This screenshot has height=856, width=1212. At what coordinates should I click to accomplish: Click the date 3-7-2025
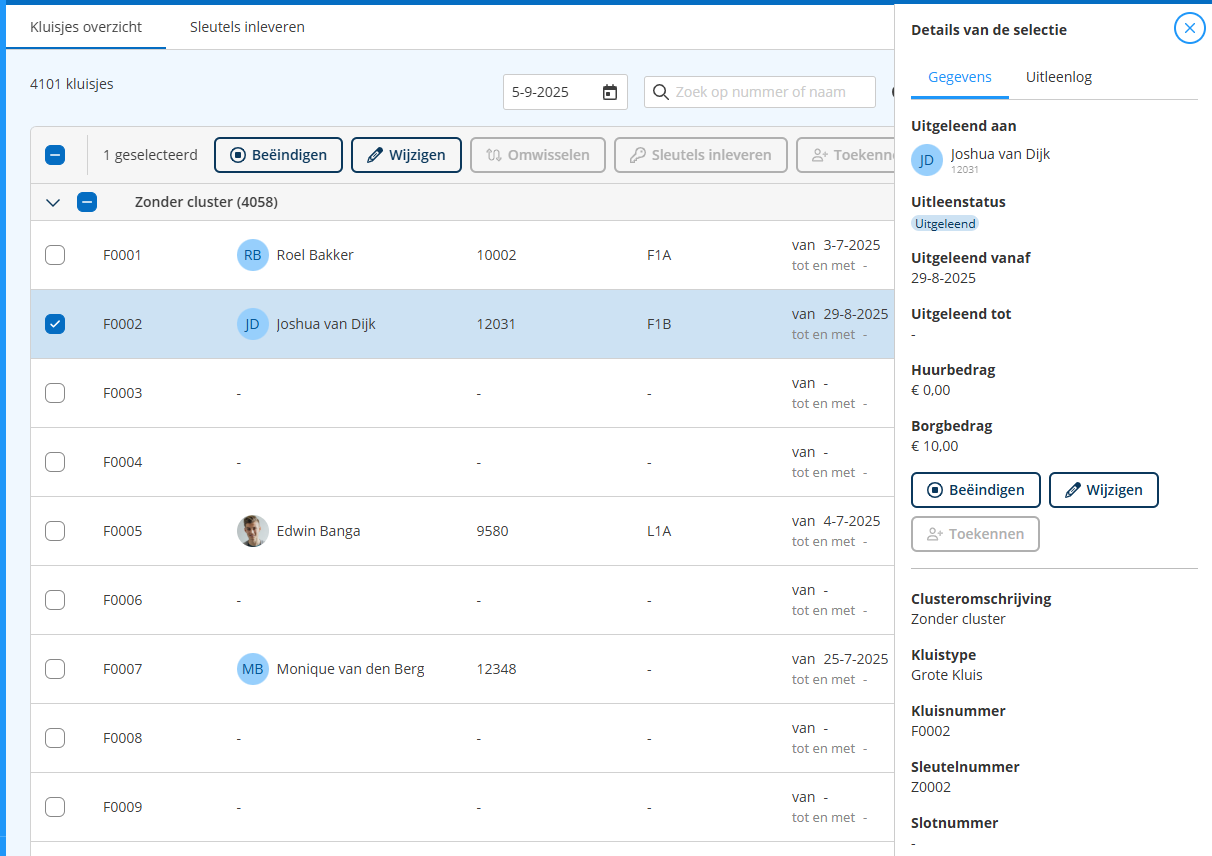tap(851, 245)
